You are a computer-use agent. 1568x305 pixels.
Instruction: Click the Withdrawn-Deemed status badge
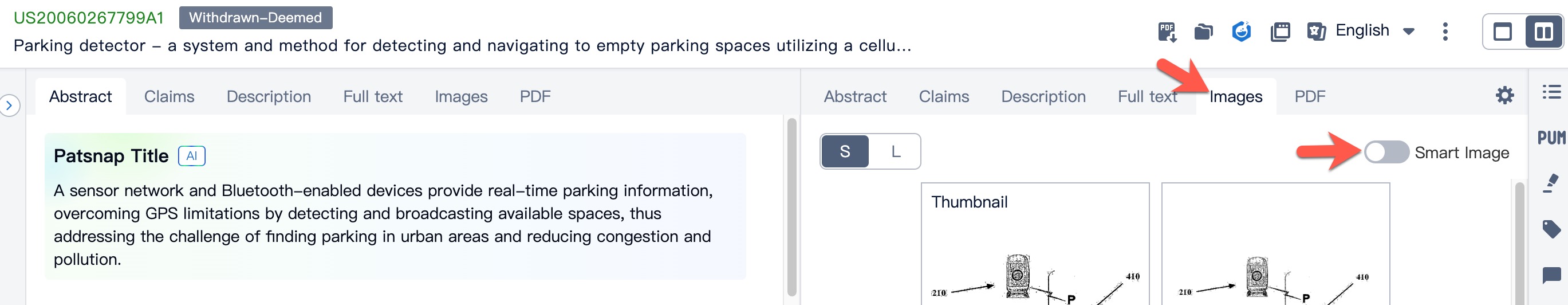[255, 18]
